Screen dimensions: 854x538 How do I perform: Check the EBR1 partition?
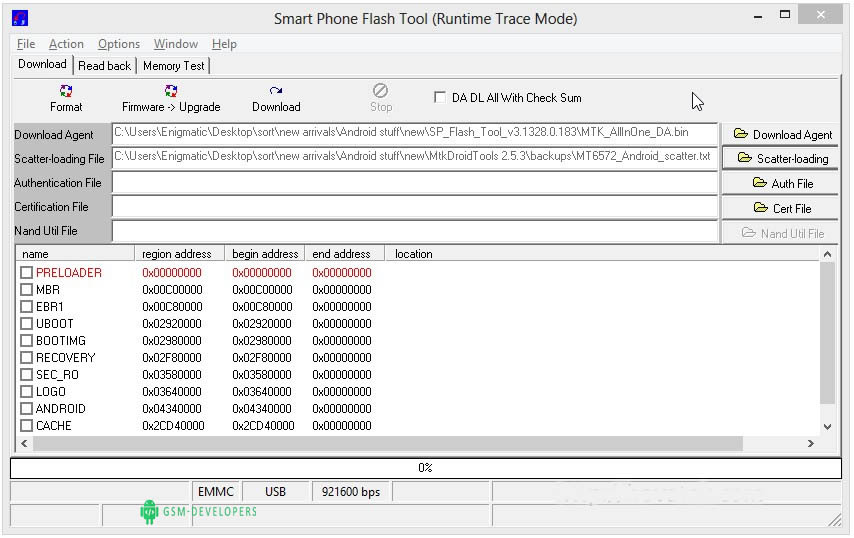(x=26, y=307)
